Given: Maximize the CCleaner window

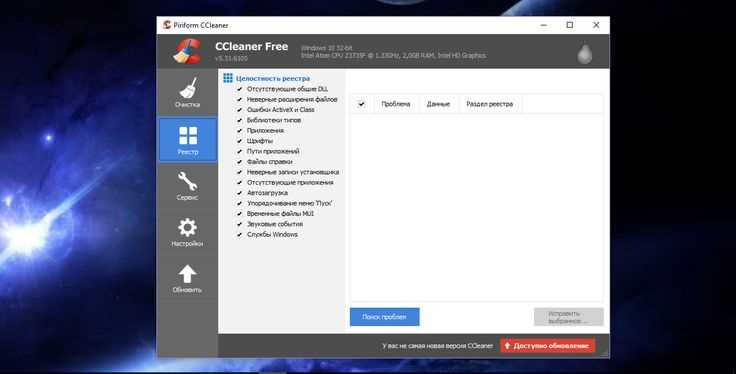Looking at the screenshot, I should tap(570, 25).
